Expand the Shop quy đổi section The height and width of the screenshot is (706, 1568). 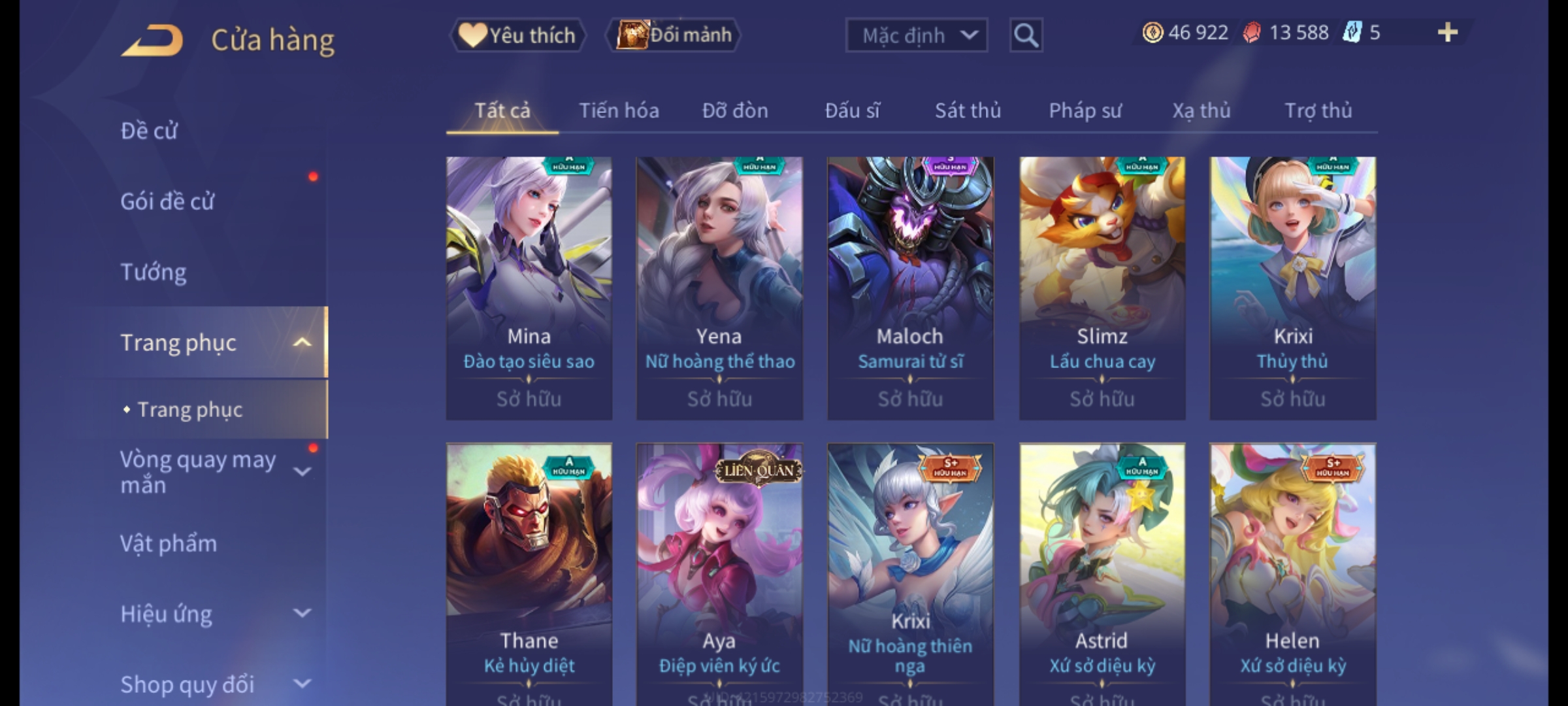pos(302,684)
